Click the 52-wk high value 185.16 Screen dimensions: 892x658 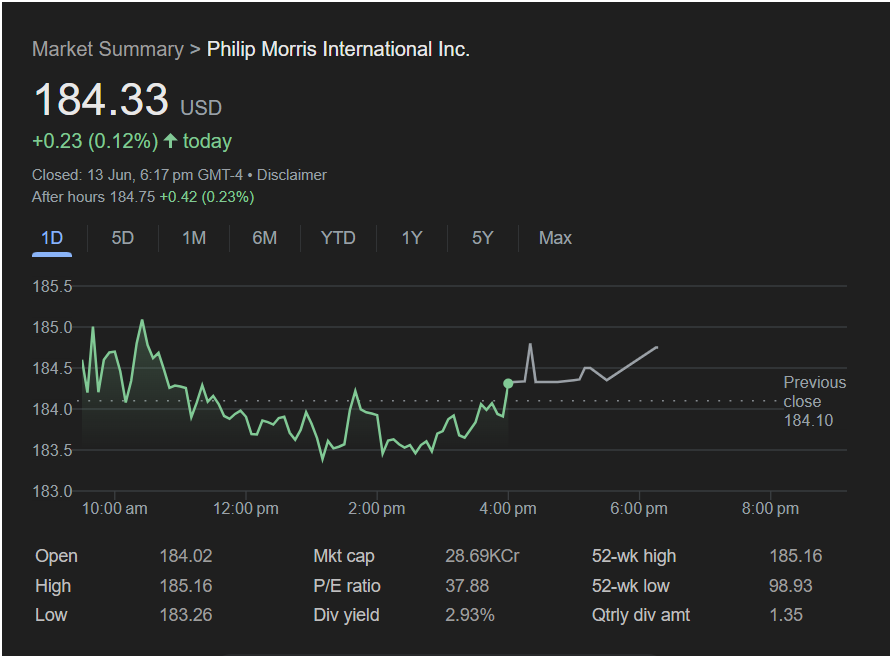point(796,556)
